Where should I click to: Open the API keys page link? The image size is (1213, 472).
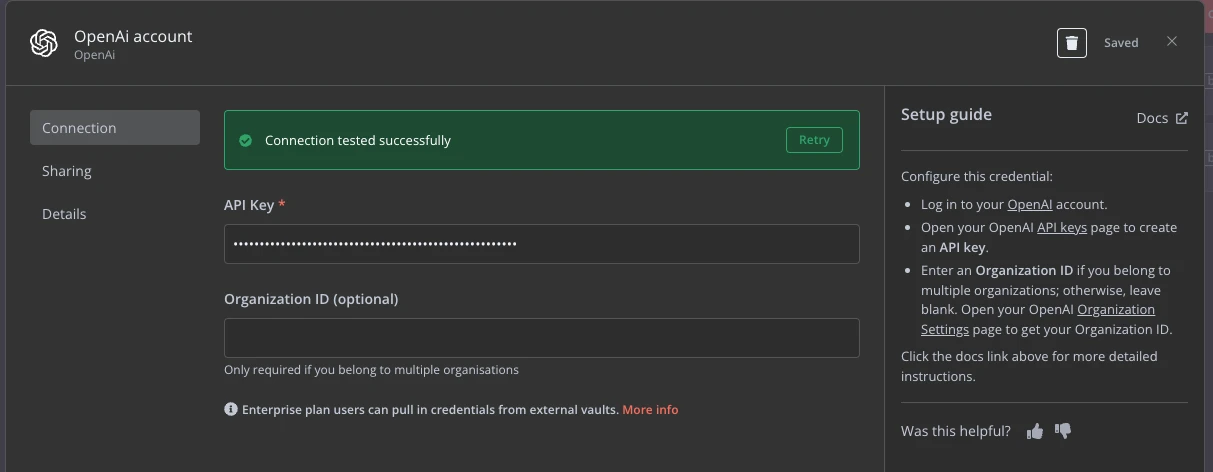(1061, 228)
